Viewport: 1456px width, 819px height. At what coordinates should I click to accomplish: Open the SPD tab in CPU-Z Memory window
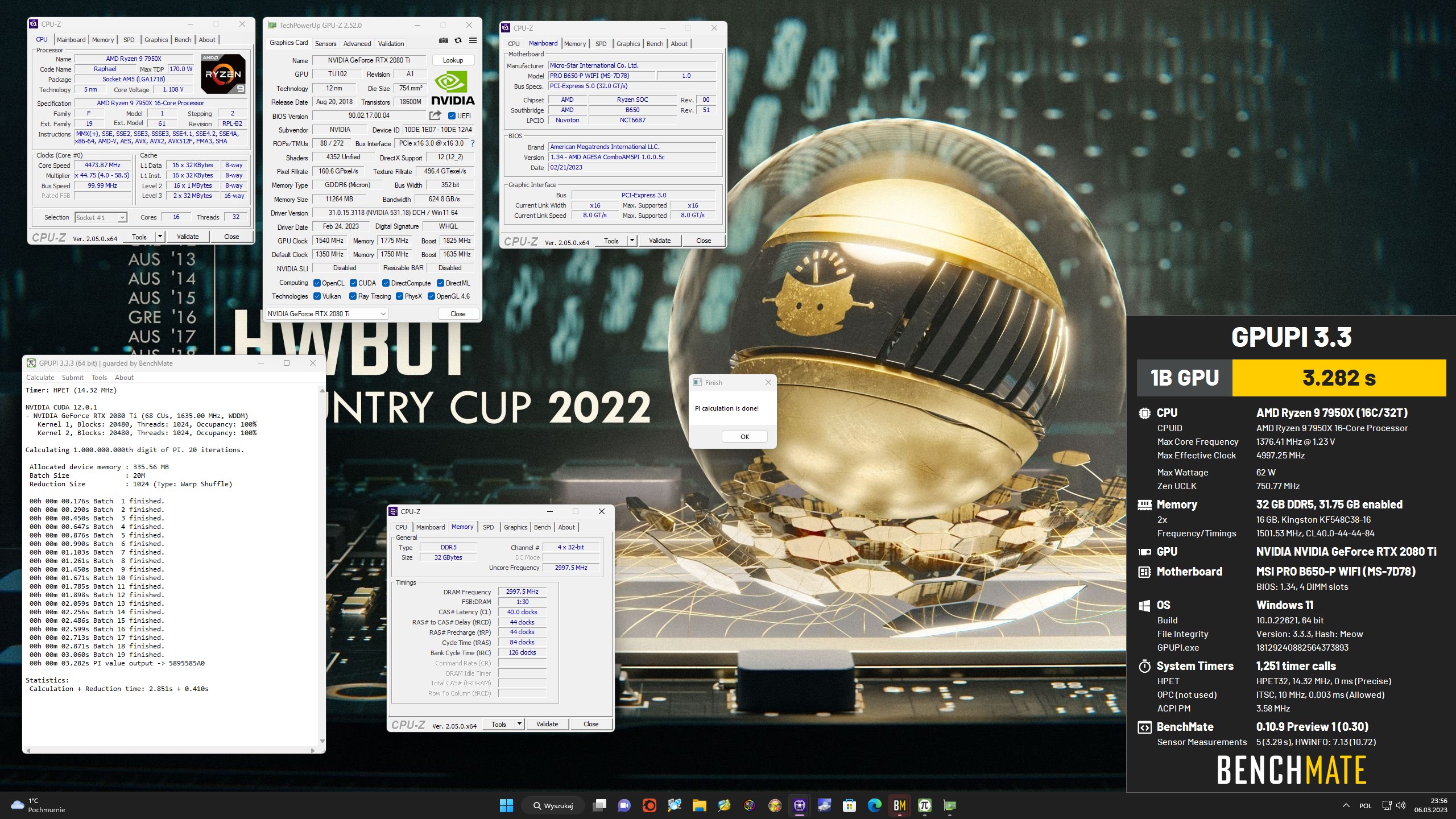click(489, 527)
